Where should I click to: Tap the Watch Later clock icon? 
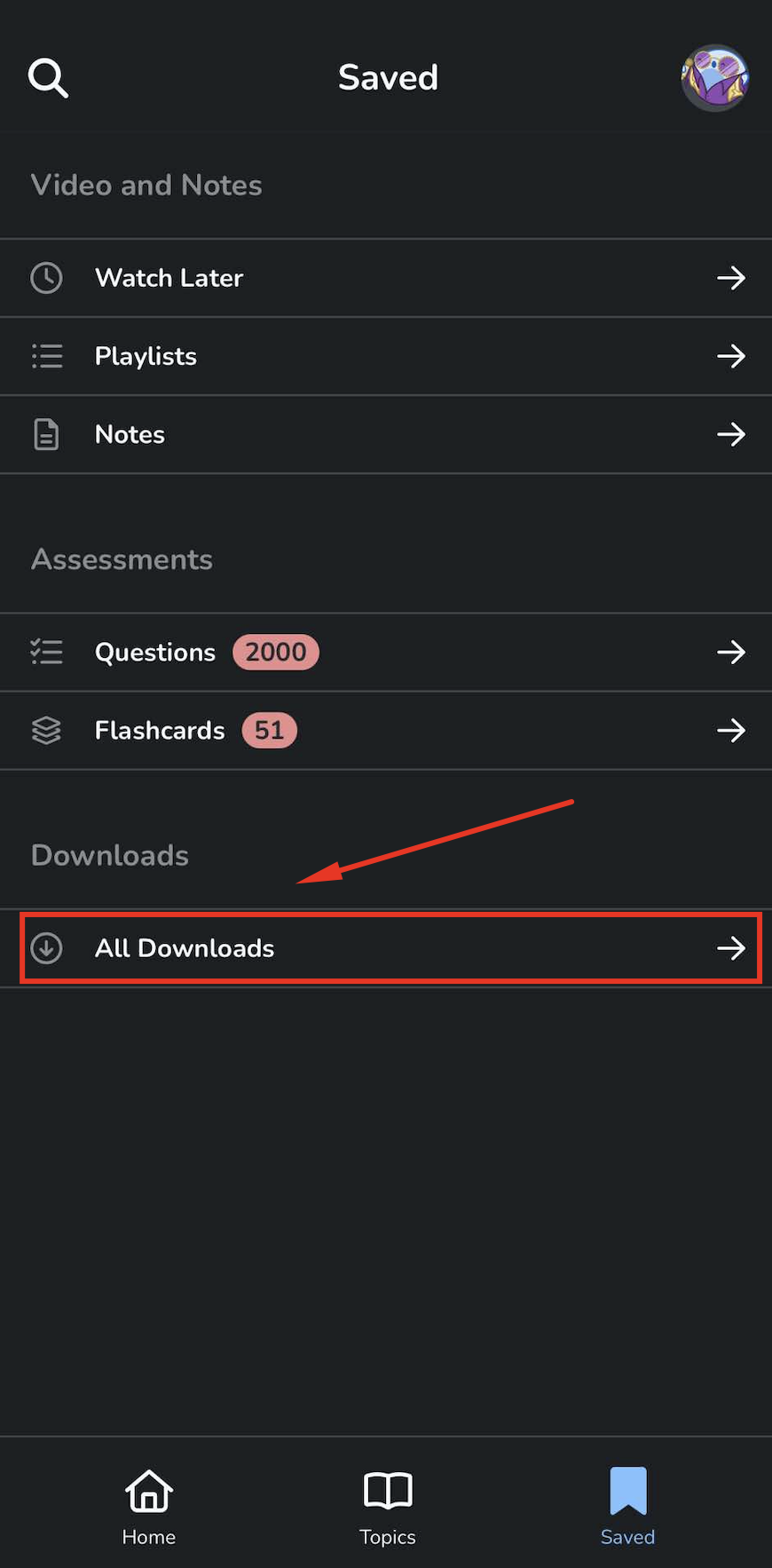pos(46,278)
